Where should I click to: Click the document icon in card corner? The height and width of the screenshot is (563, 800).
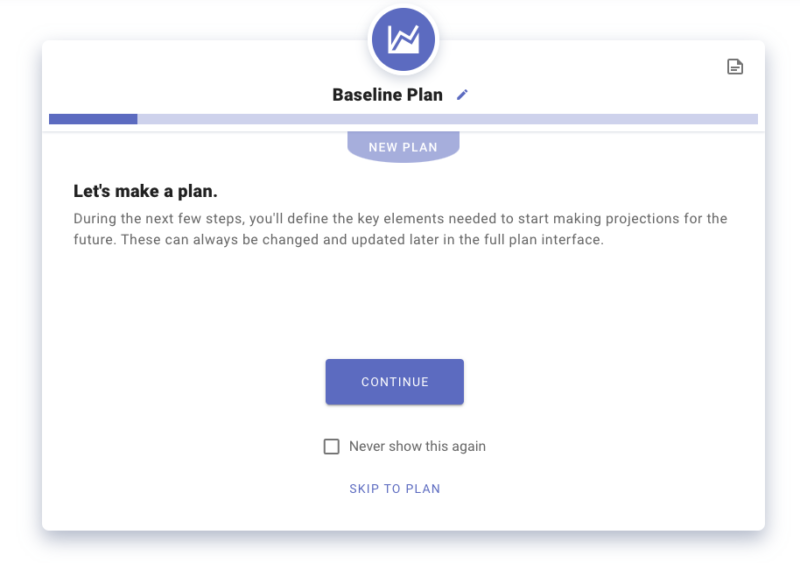click(x=735, y=67)
